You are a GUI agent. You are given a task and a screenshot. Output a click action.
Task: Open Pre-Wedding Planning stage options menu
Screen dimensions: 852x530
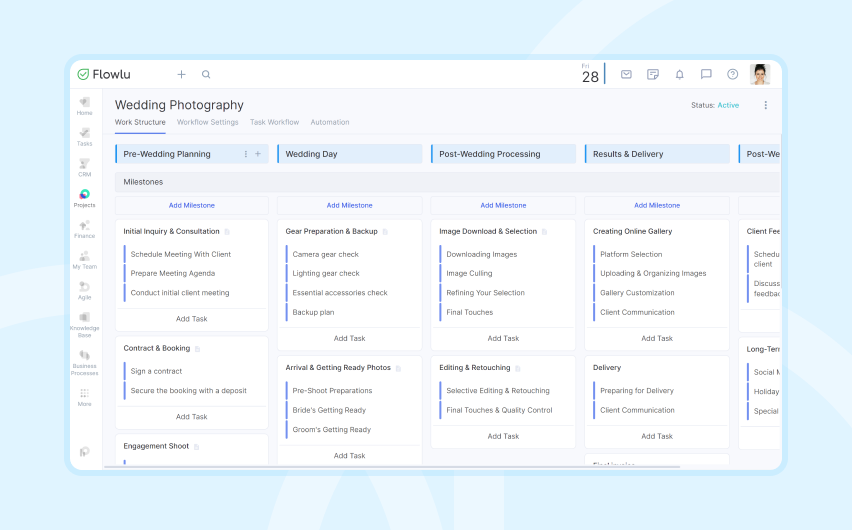pyautogui.click(x=246, y=154)
